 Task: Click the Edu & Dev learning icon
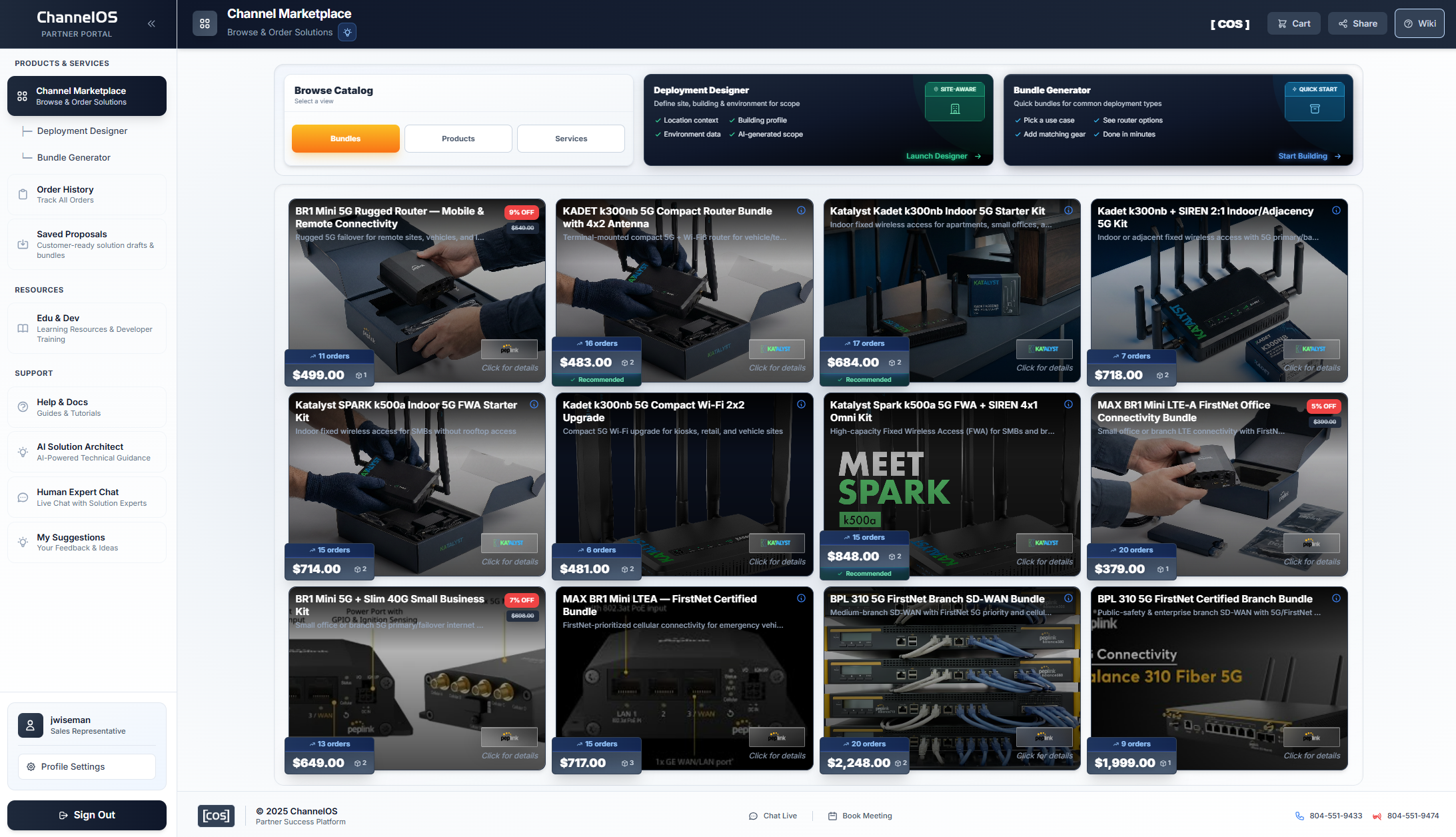click(x=23, y=328)
